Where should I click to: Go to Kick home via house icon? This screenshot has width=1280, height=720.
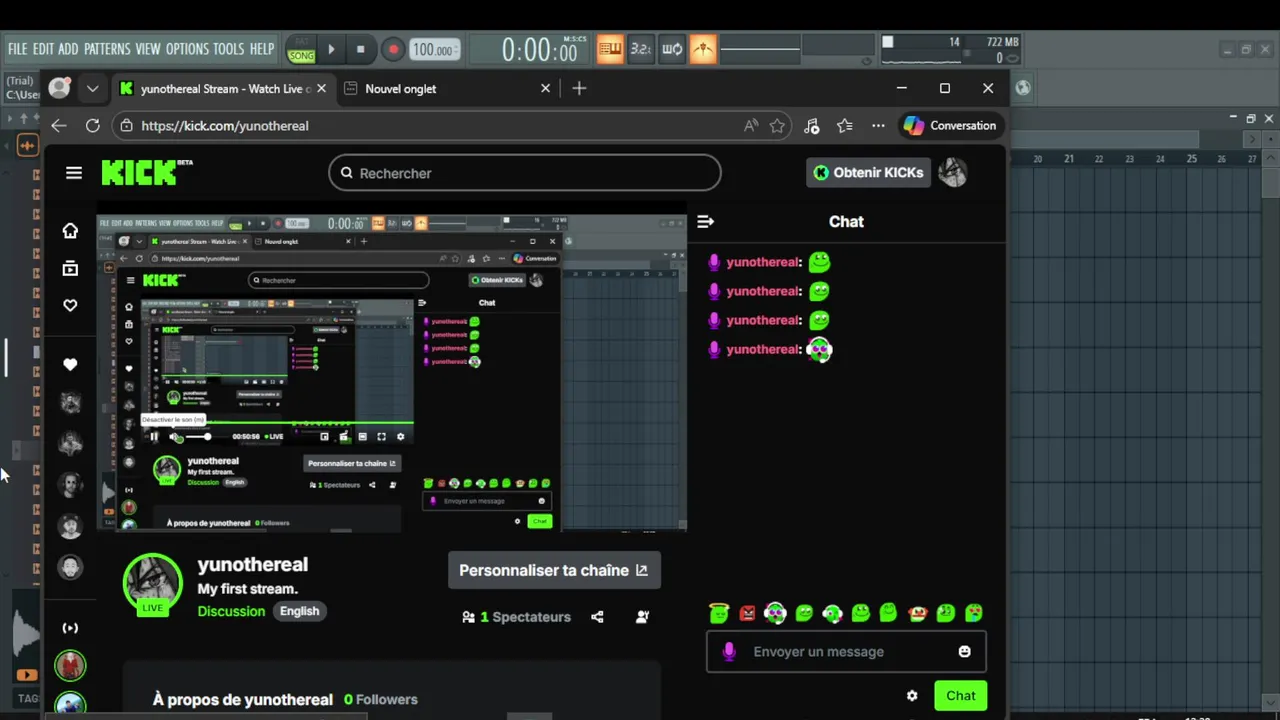point(70,231)
